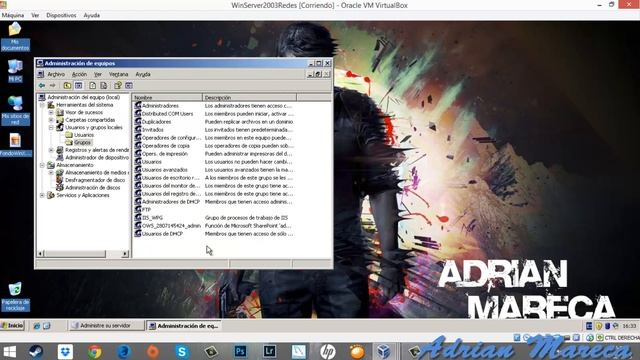
Task: Click the Duplicadores group icon
Action: [x=138, y=122]
